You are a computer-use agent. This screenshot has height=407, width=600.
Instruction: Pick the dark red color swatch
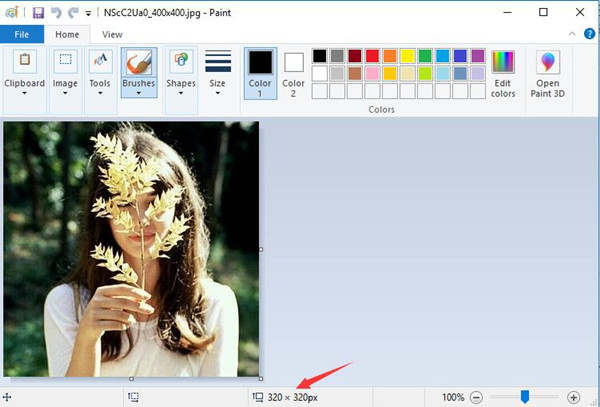(x=355, y=56)
